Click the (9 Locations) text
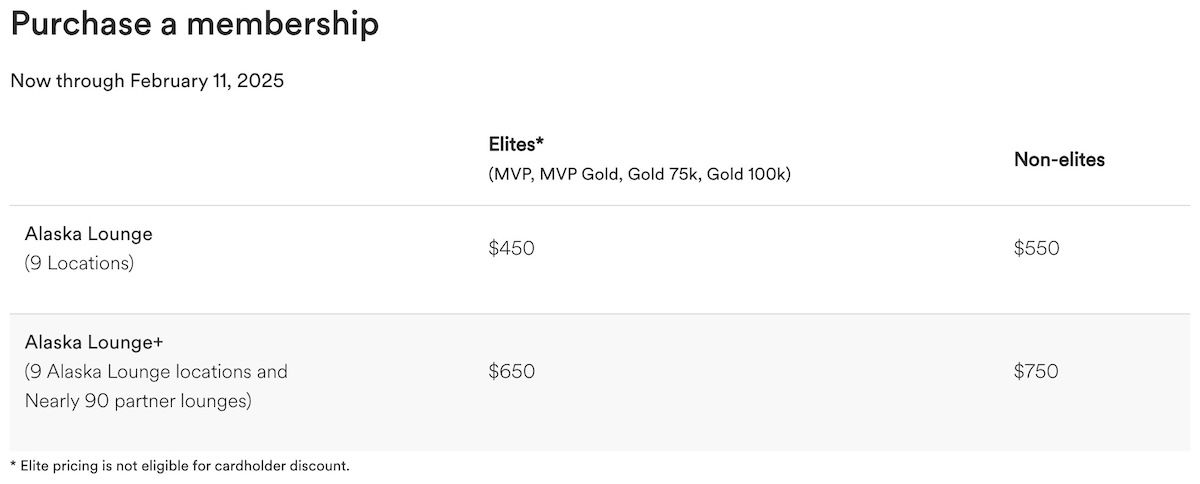Screen dimensions: 1200x484 pyautogui.click(x=79, y=264)
